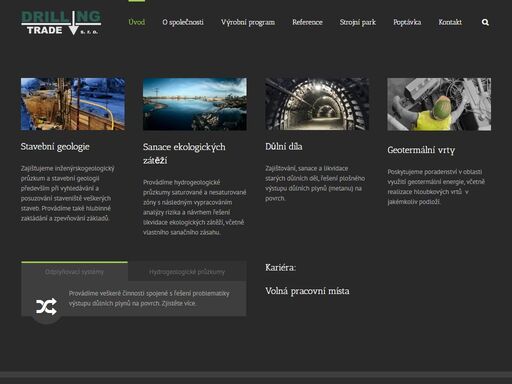The image size is (512, 384).
Task: Click Stavební geologie heading link
Action: coord(55,147)
